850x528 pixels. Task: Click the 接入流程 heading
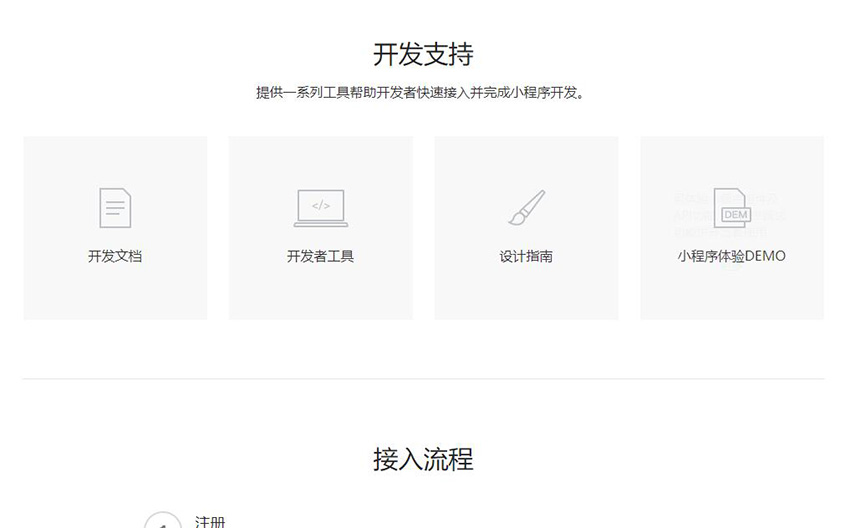tap(423, 459)
